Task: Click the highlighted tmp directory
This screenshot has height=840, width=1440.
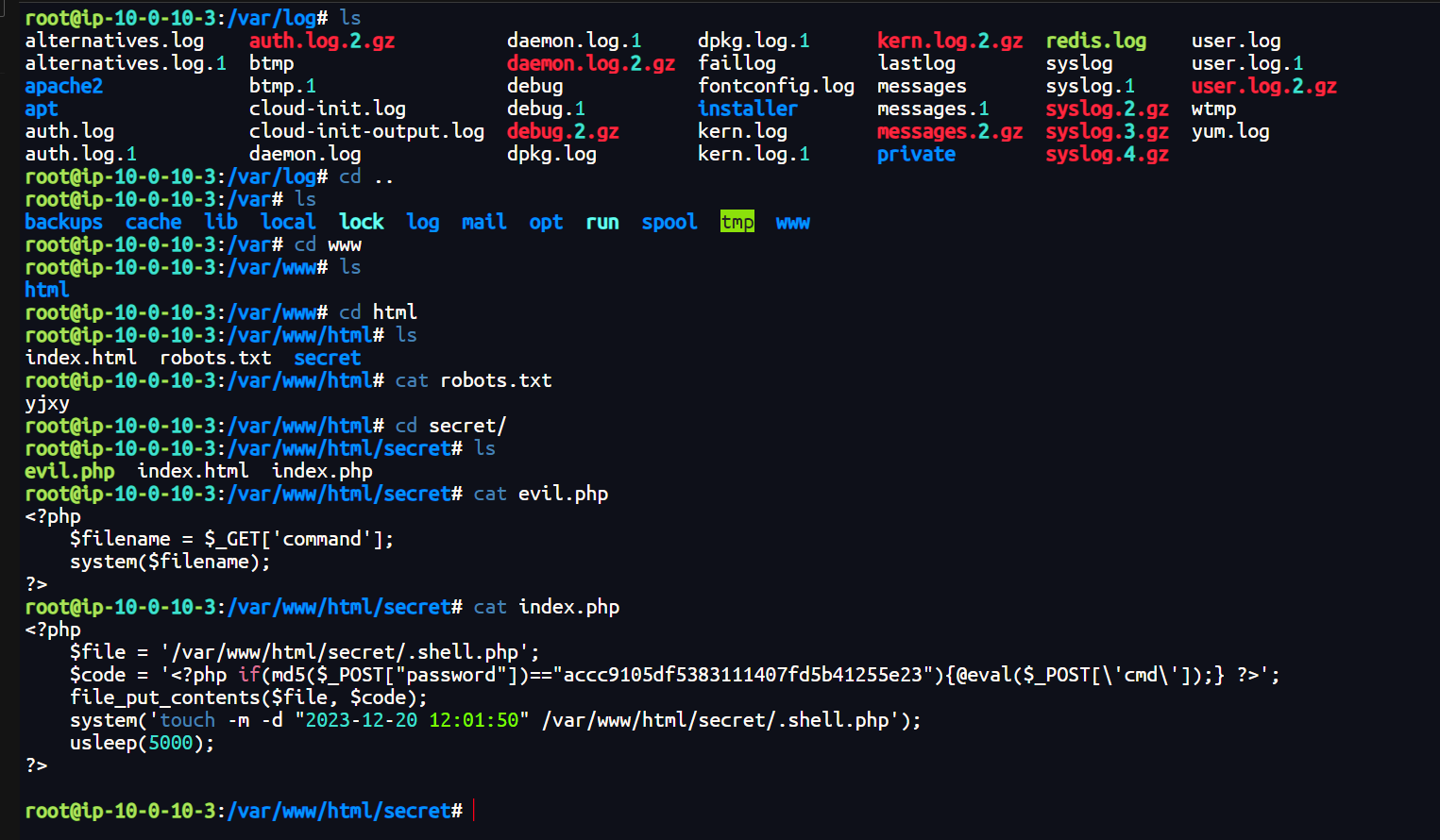Action: pos(737,222)
